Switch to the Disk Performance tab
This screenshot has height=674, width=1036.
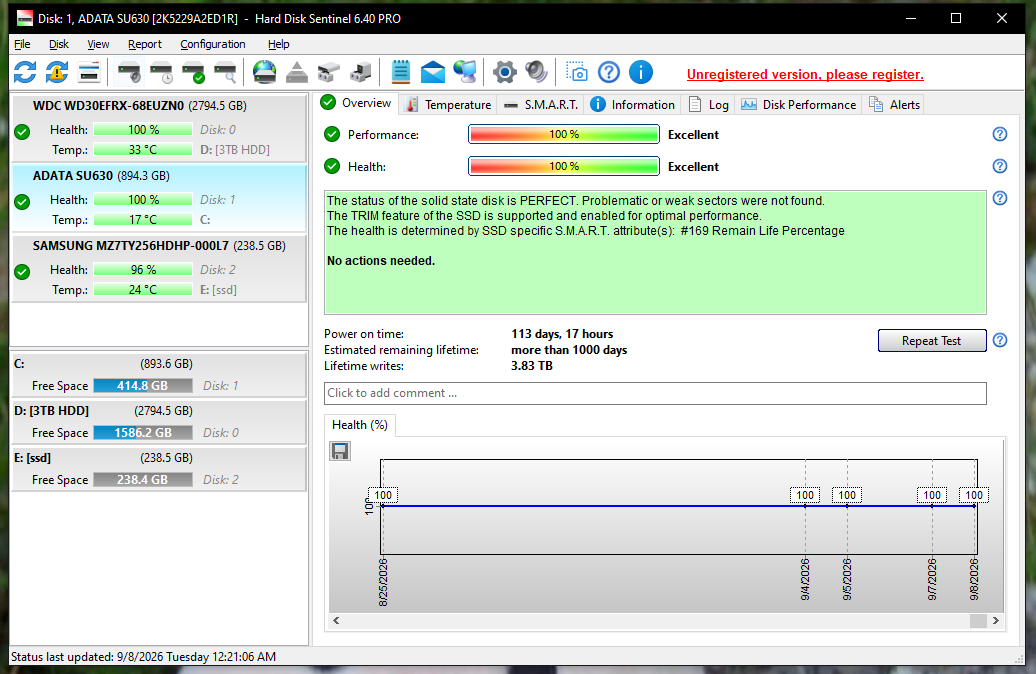coord(798,104)
